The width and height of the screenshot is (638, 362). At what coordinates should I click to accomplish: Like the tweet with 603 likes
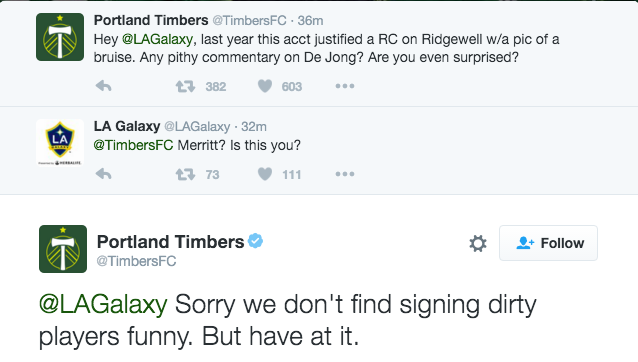(265, 86)
